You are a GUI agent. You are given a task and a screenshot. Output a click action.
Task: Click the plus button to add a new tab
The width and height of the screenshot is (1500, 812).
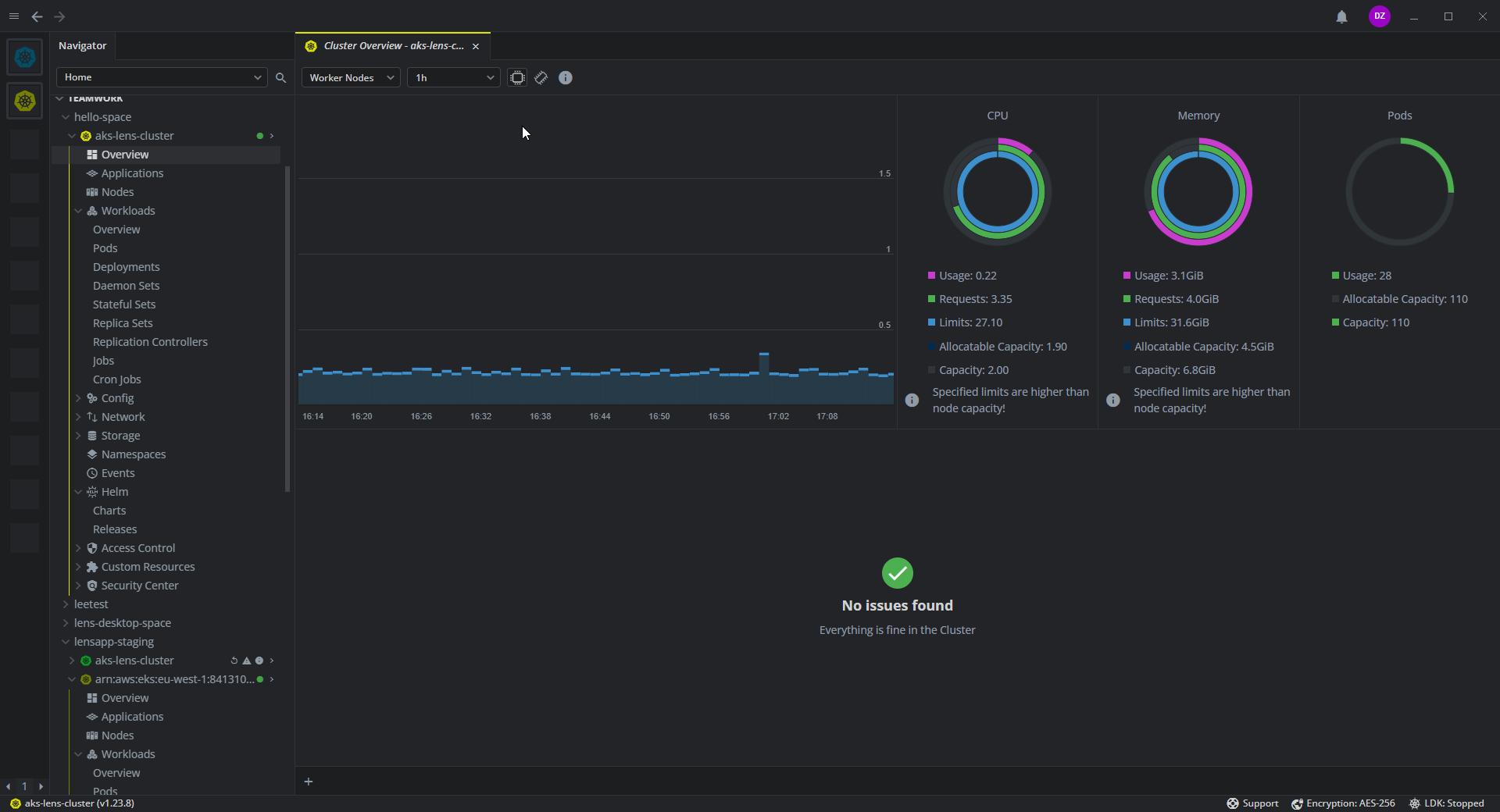[309, 782]
